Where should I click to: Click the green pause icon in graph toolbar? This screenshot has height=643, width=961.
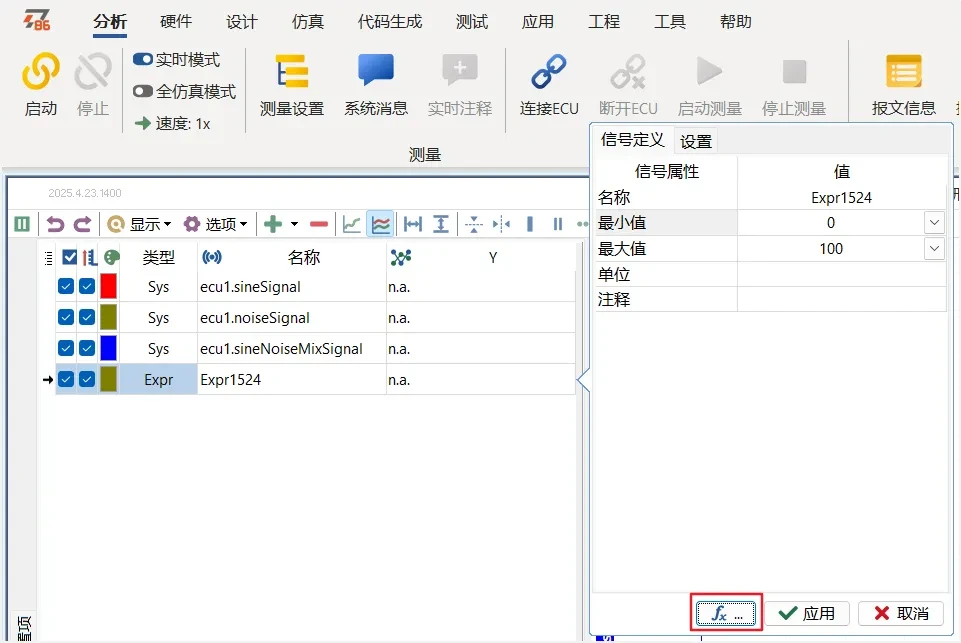[22, 224]
